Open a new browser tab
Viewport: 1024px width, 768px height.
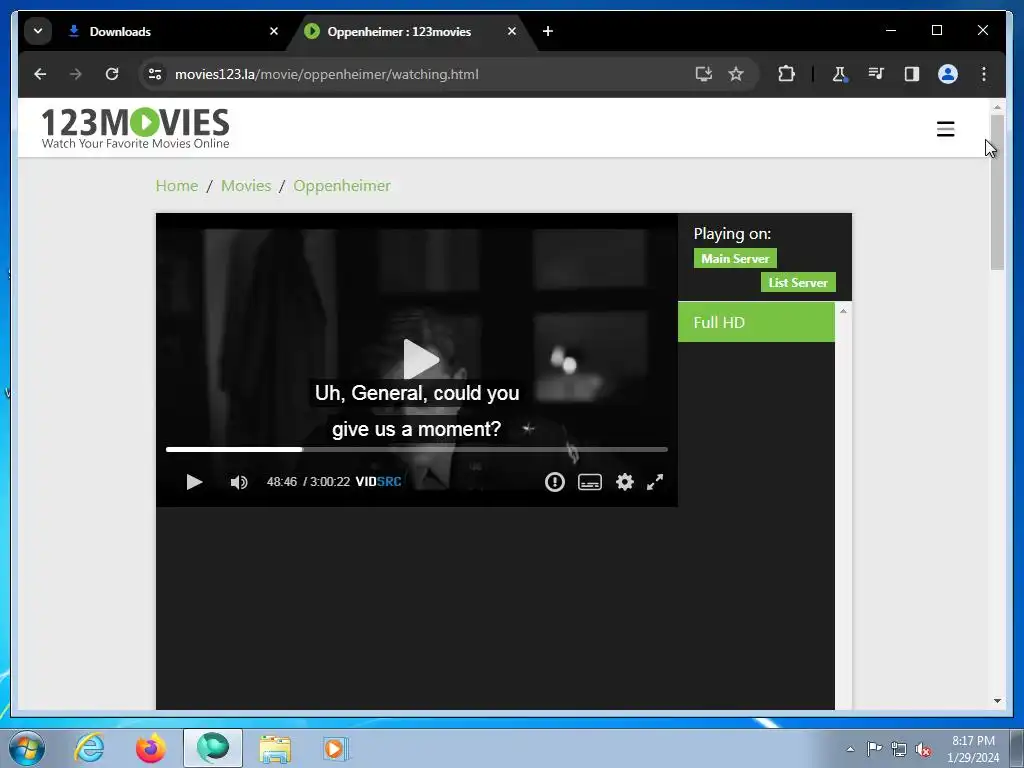click(547, 31)
